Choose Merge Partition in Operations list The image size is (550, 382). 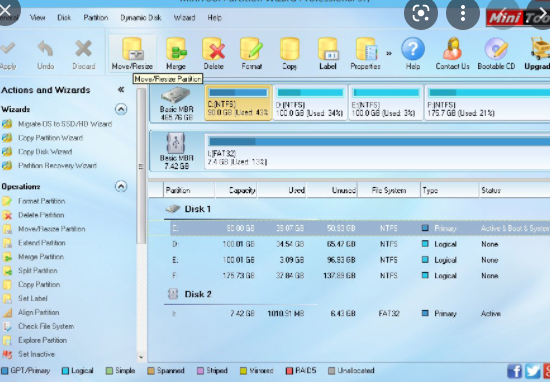coord(33,257)
